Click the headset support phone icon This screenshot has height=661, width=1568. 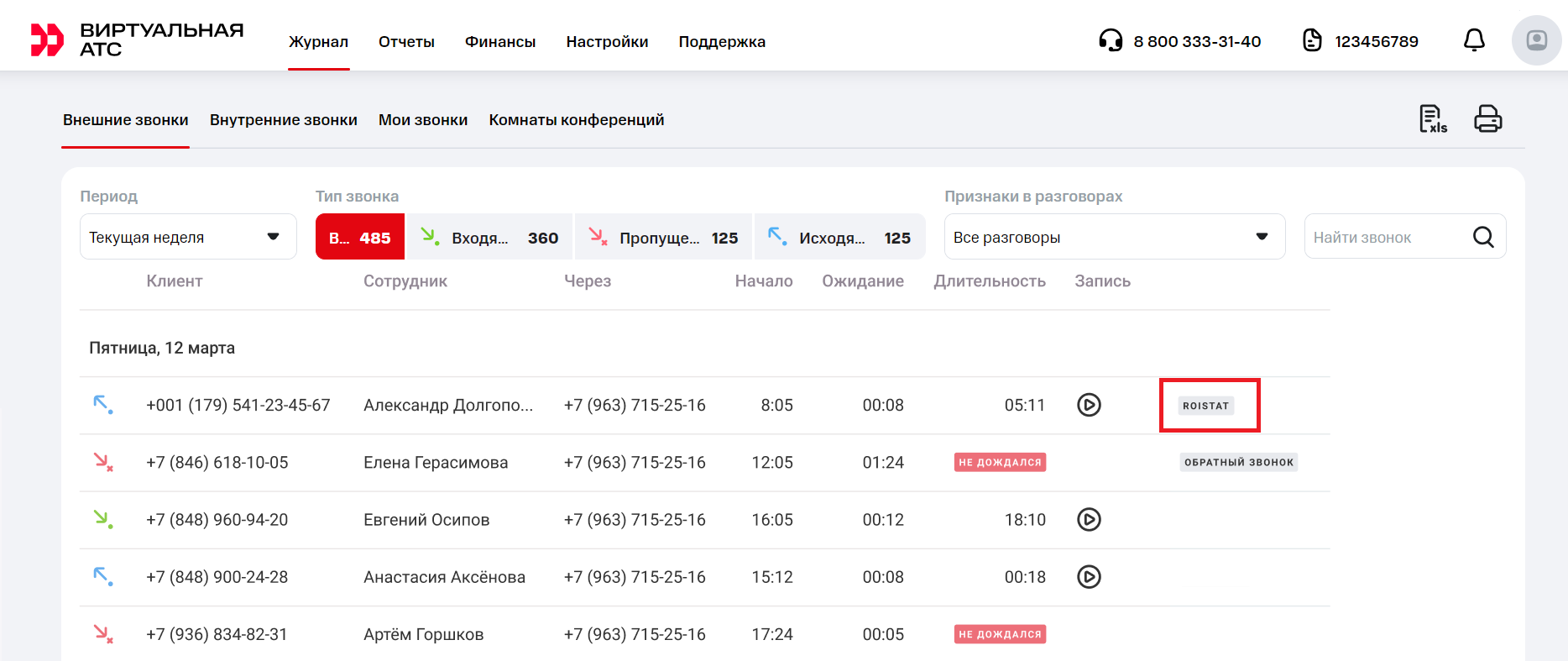click(x=1111, y=40)
